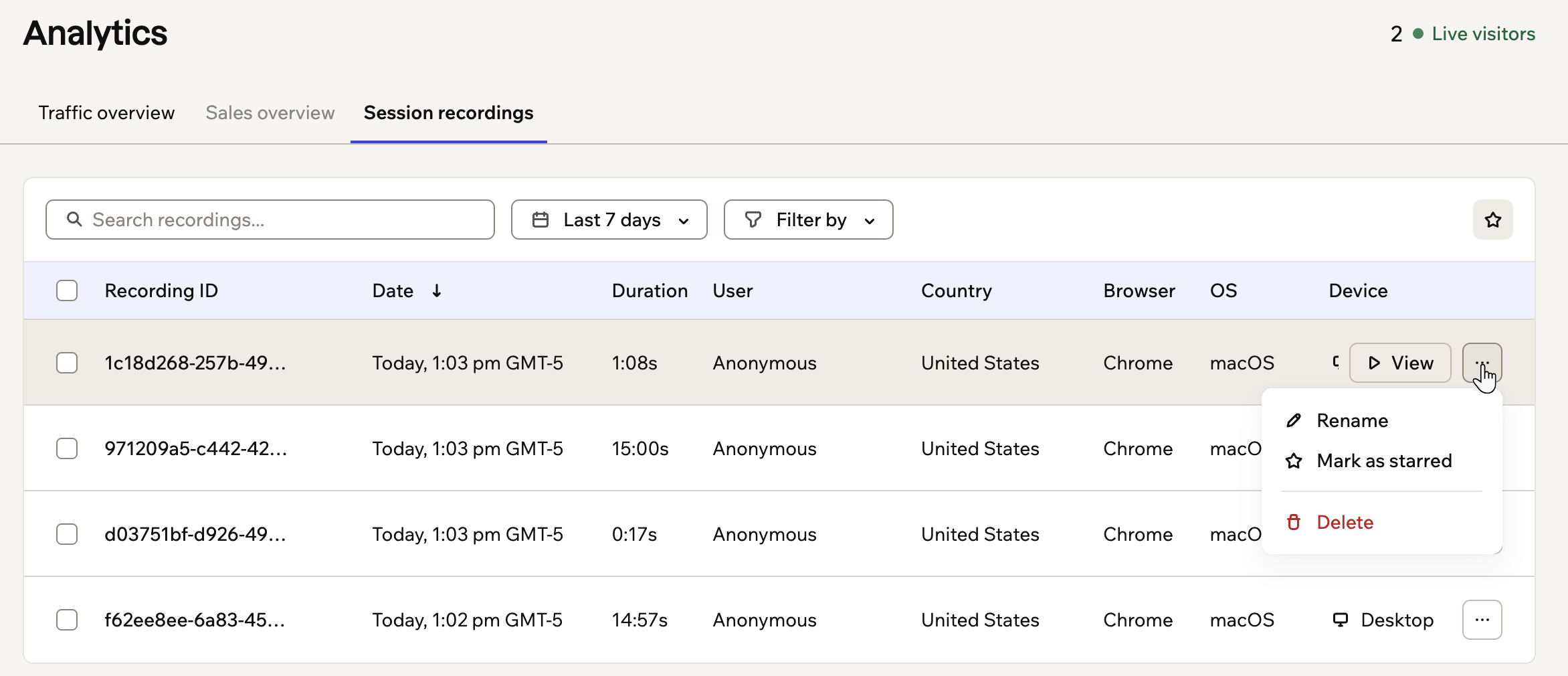Click the Country column header
Viewport: 1568px width, 676px height.
coord(956,290)
